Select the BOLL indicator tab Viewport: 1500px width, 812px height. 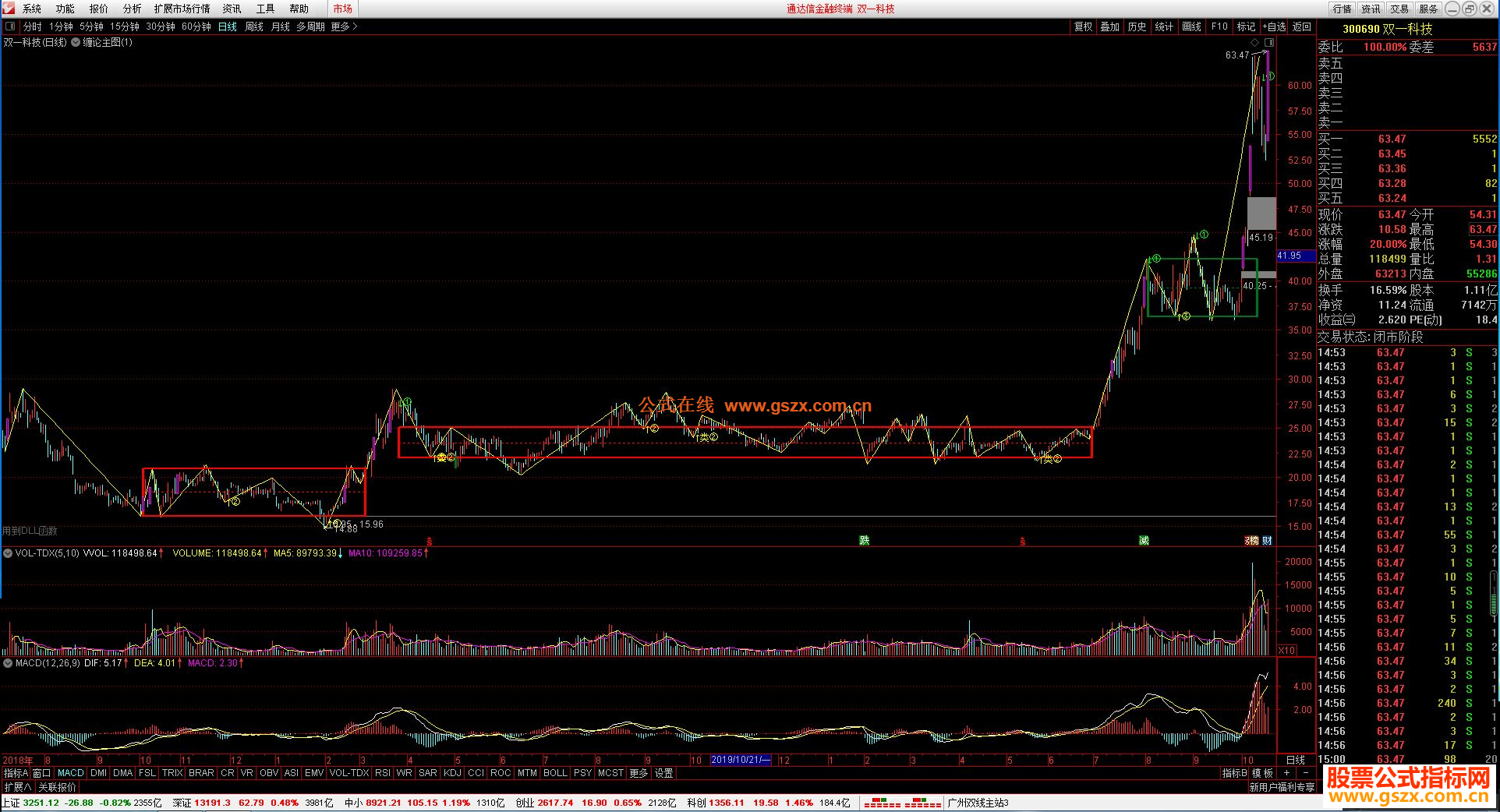[x=555, y=773]
